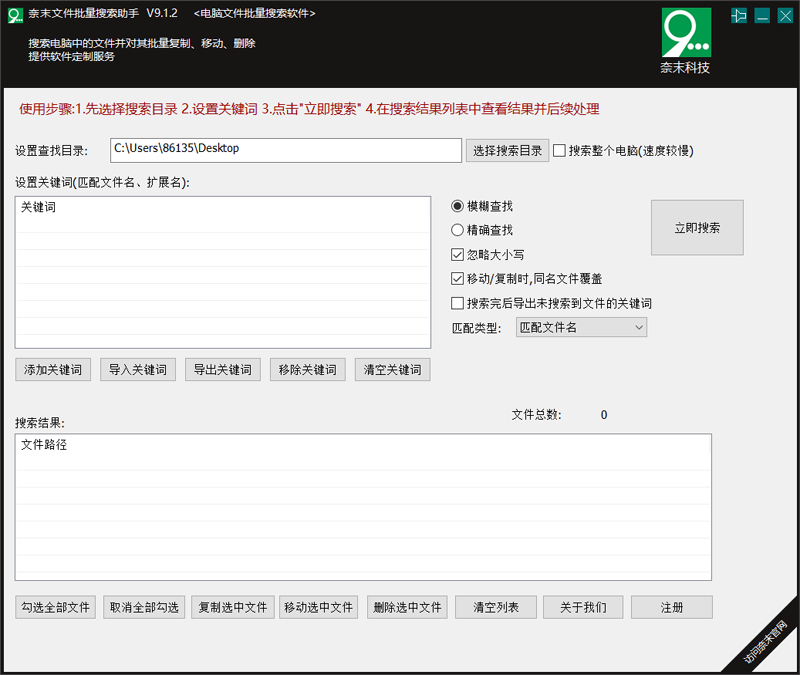Viewport: 800px width, 675px height.
Task: Click the app icon in title bar
Action: (15, 14)
